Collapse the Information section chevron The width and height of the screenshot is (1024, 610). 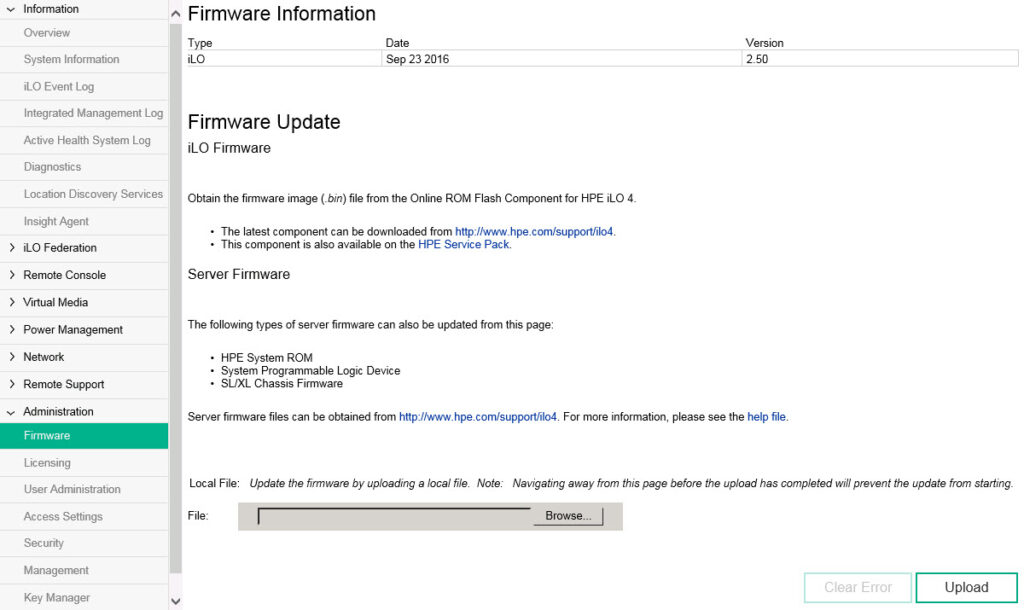click(x=11, y=9)
